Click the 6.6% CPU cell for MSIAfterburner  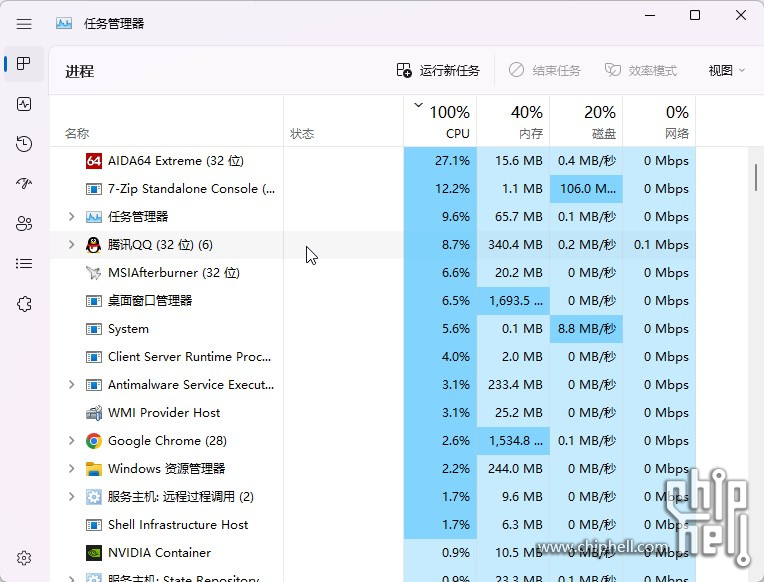click(x=440, y=272)
